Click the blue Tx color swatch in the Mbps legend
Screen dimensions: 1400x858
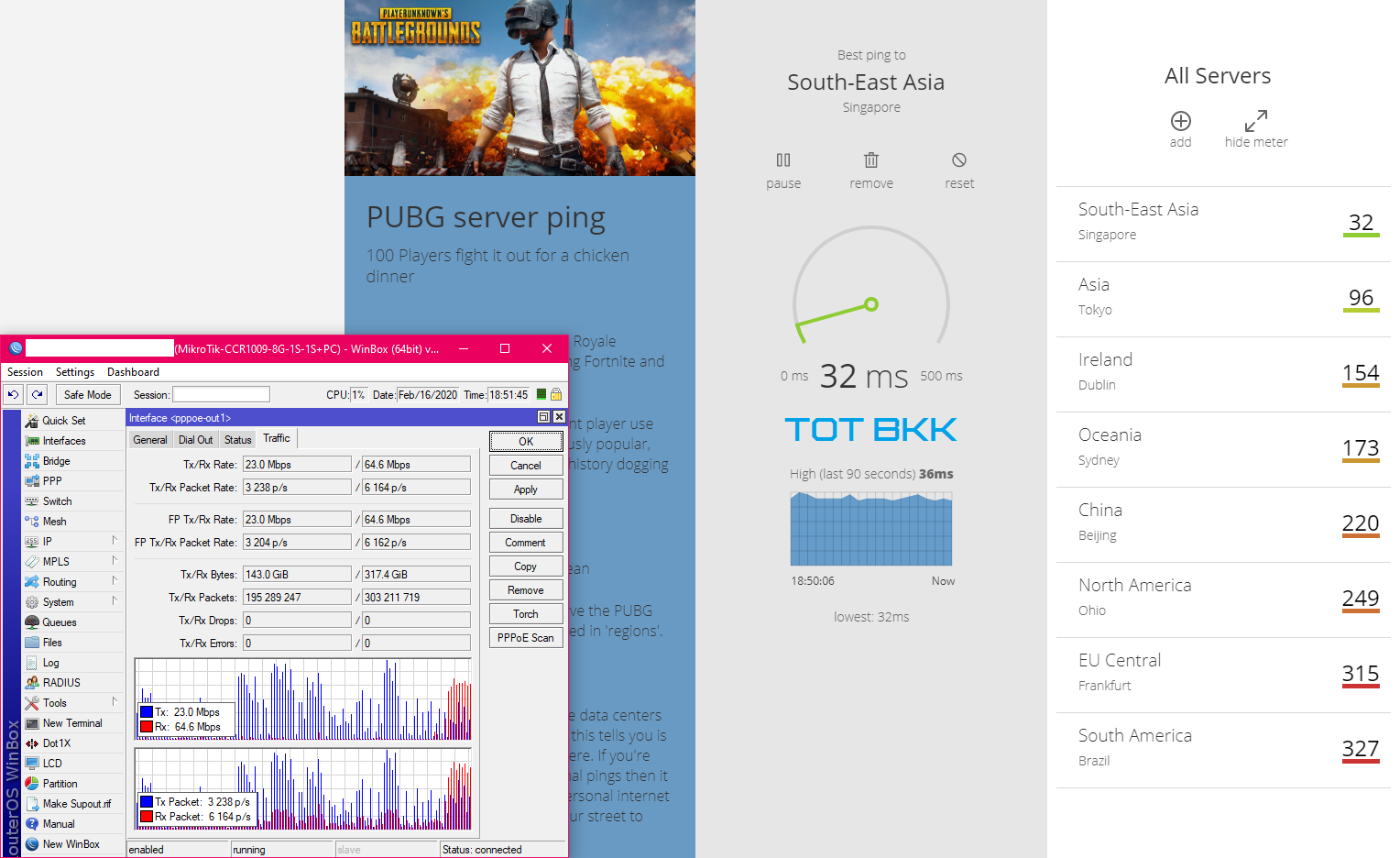(x=147, y=712)
